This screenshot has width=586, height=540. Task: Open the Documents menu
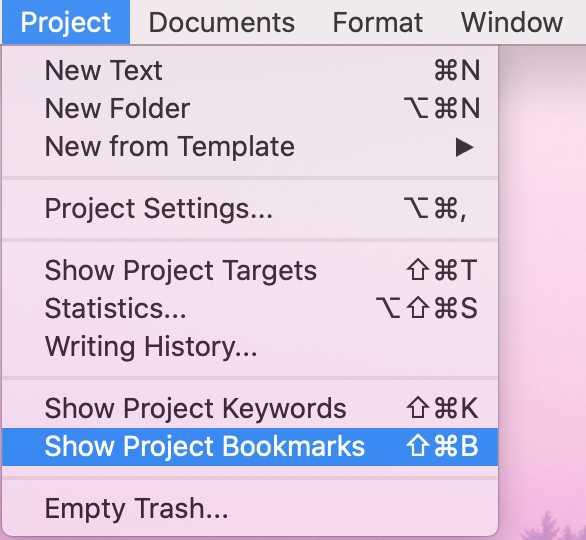(x=222, y=22)
